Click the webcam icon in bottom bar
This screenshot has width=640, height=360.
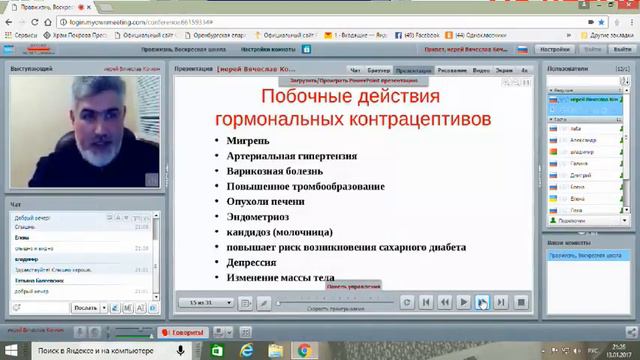tap(219, 333)
